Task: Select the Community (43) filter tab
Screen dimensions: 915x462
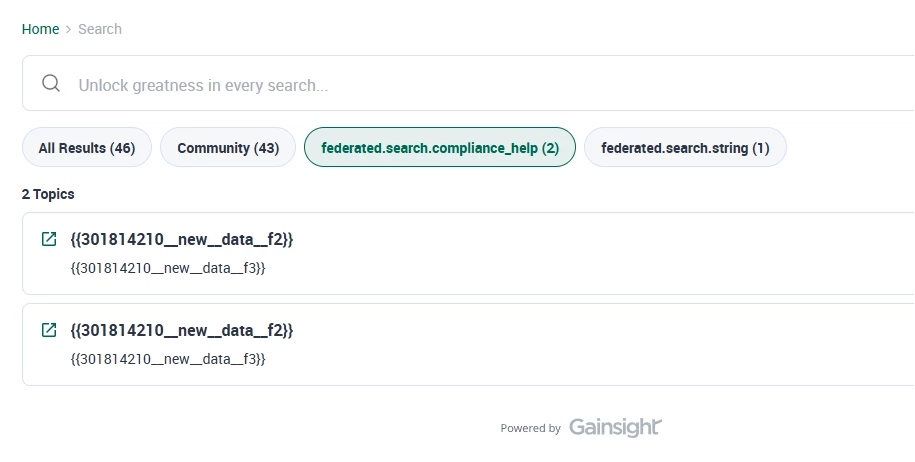Action: 228,148
